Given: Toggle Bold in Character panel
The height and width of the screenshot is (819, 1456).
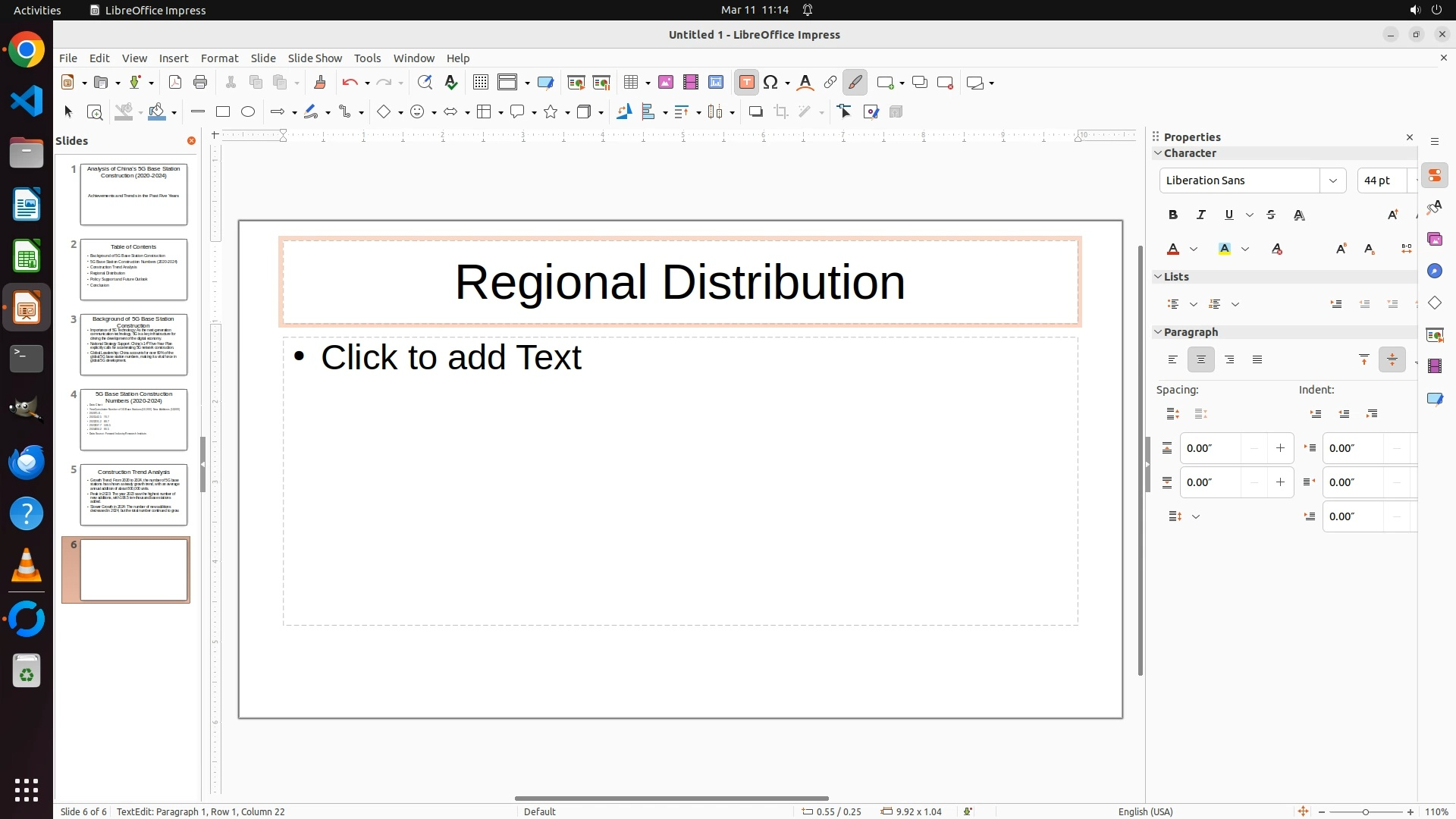Looking at the screenshot, I should pyautogui.click(x=1173, y=215).
